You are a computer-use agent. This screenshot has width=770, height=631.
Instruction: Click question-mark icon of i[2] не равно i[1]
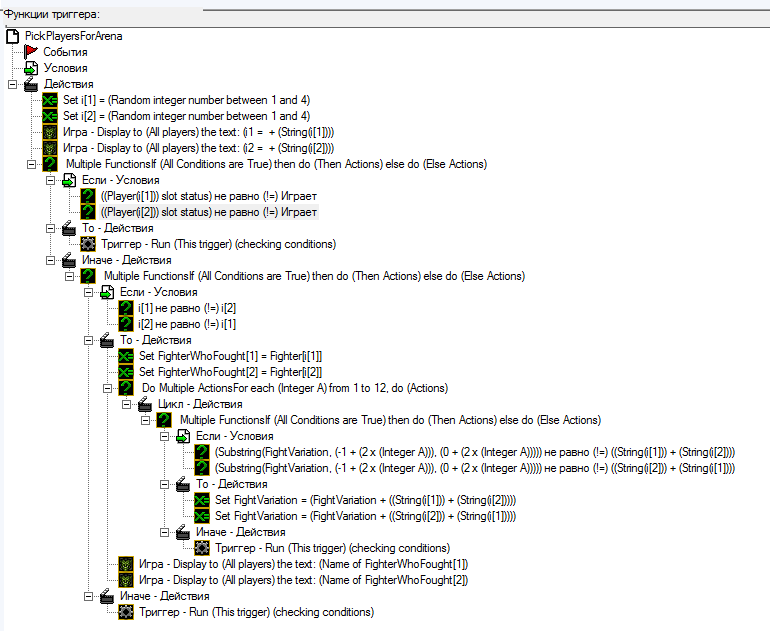(126, 324)
